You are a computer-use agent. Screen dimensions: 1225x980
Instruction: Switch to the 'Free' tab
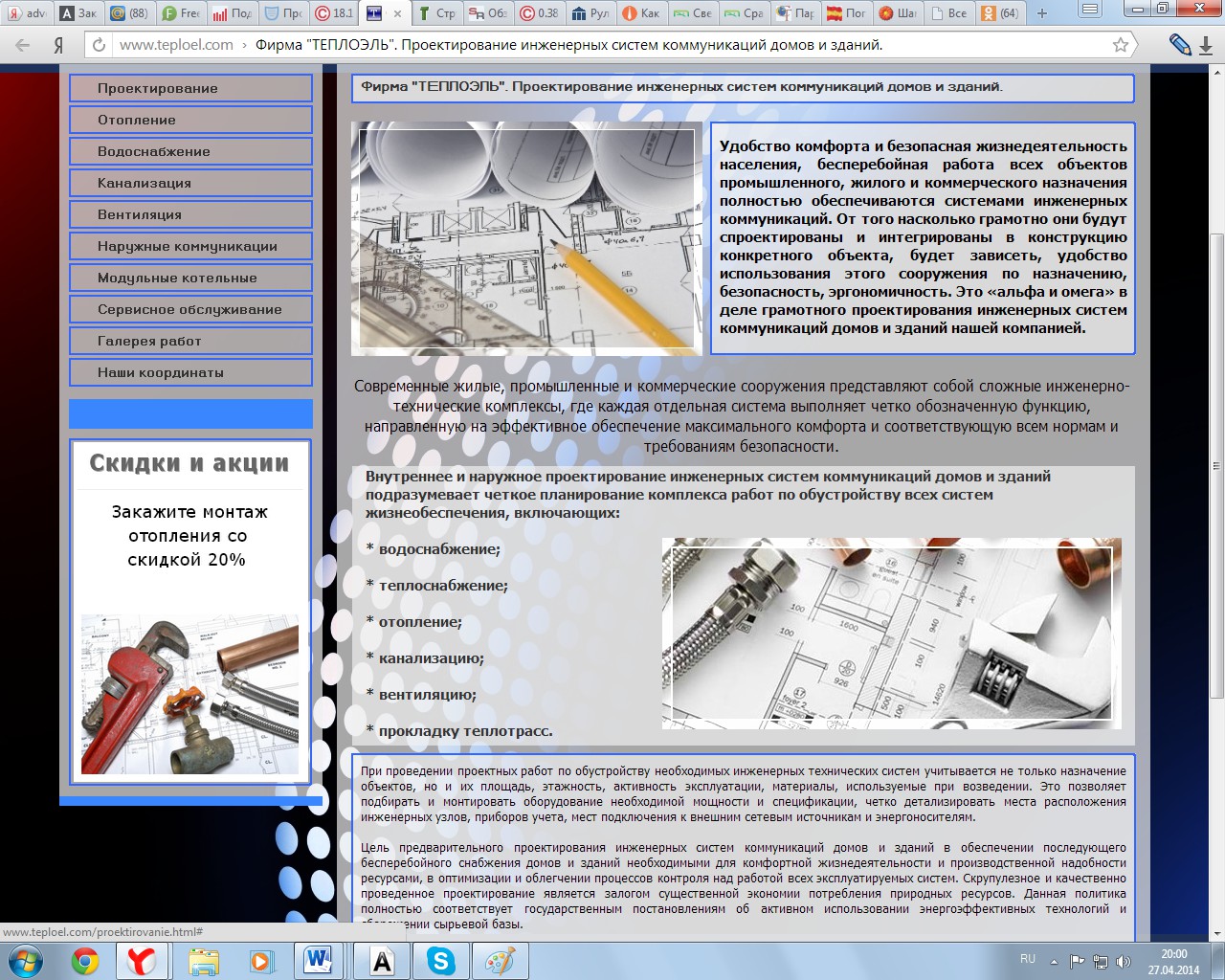click(181, 13)
